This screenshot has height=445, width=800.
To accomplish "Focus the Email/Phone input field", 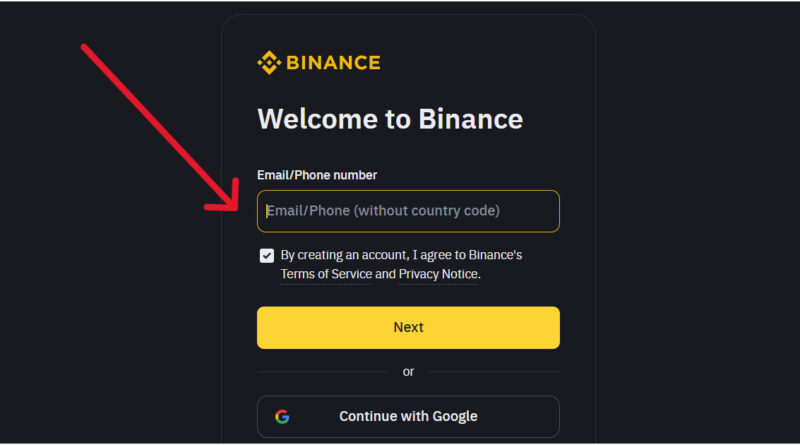I will (408, 211).
